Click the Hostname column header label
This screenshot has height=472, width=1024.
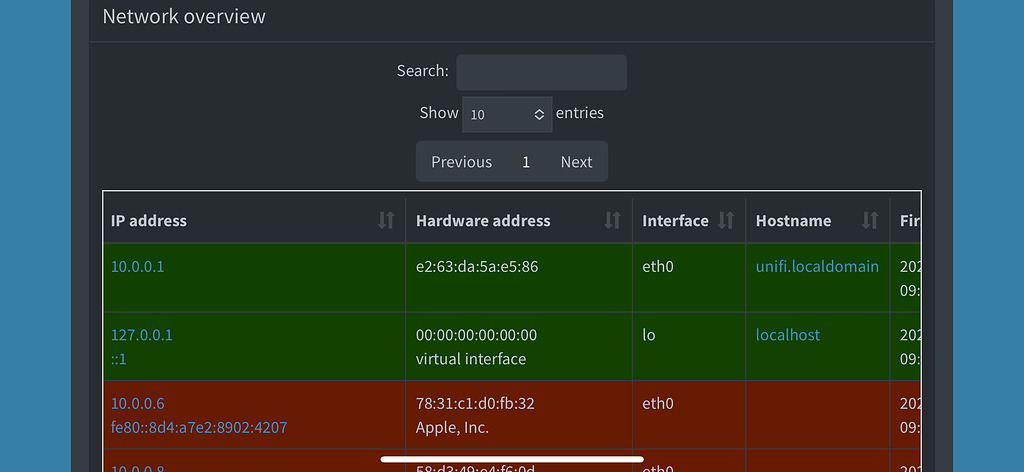[x=793, y=221]
